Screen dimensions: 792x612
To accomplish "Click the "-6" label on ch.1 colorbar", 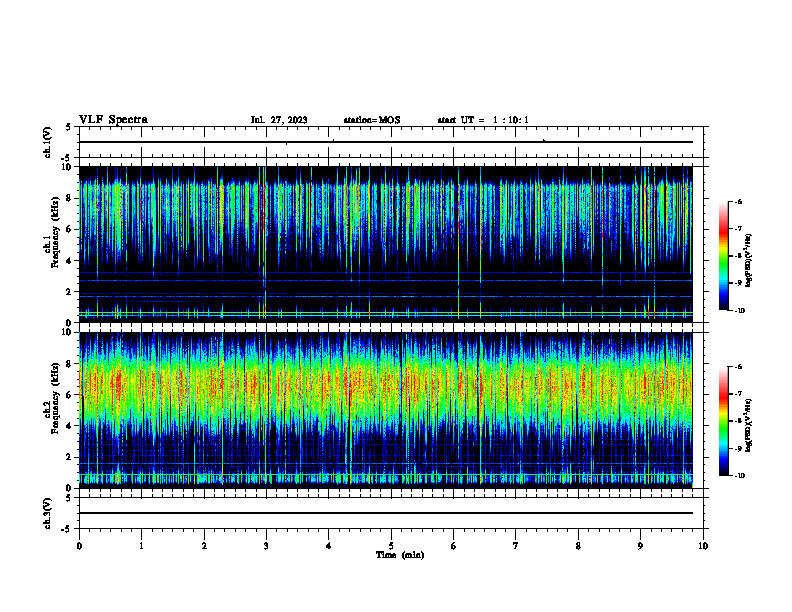I will [737, 202].
